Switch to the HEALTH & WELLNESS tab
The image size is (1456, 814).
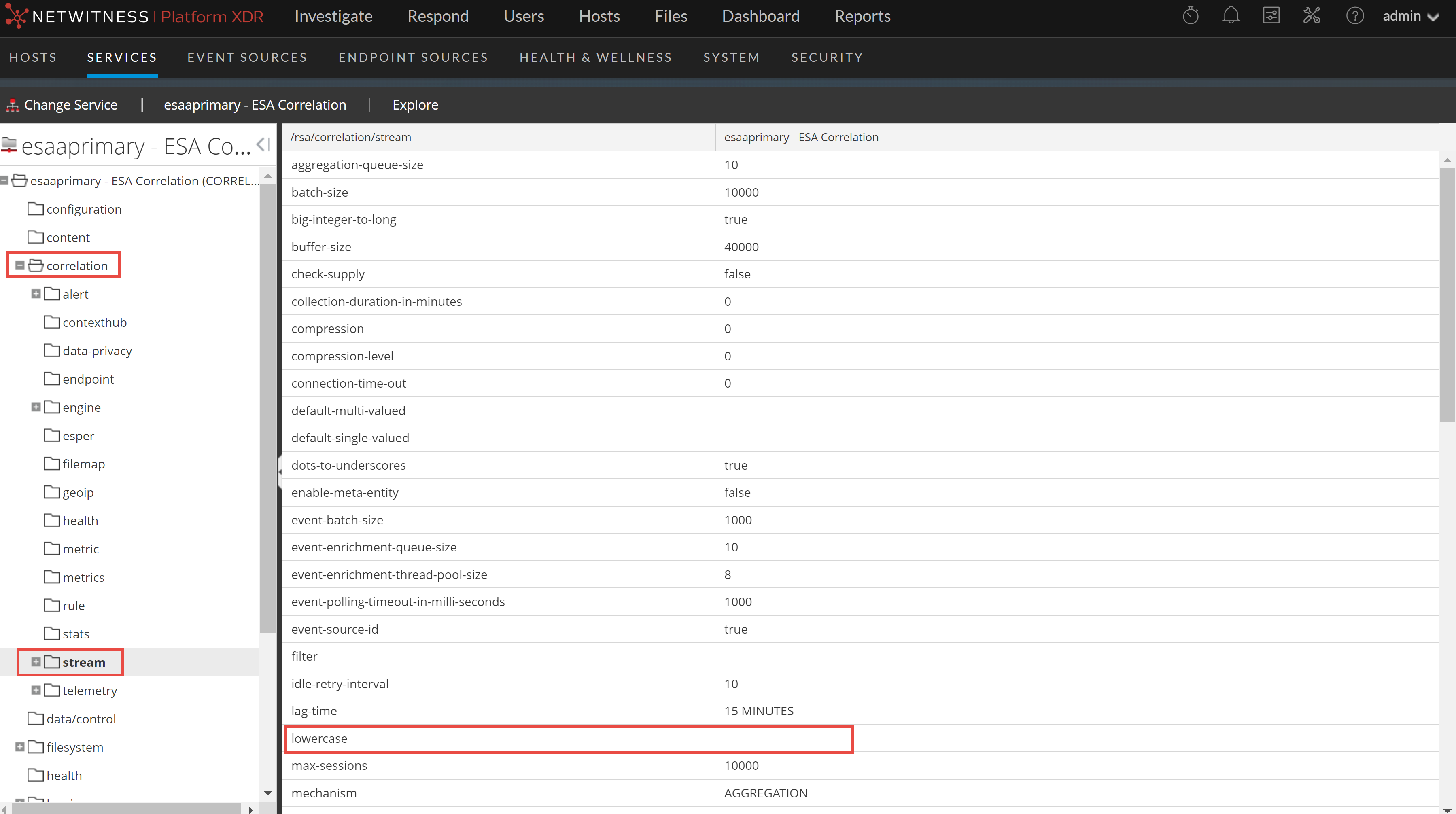(596, 58)
